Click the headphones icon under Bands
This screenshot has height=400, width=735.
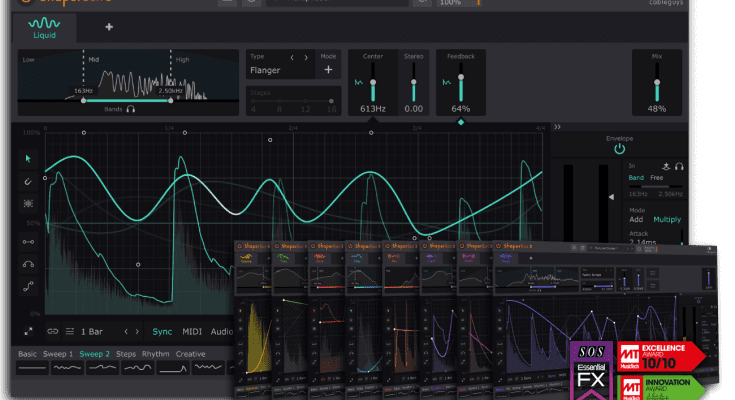(x=131, y=110)
